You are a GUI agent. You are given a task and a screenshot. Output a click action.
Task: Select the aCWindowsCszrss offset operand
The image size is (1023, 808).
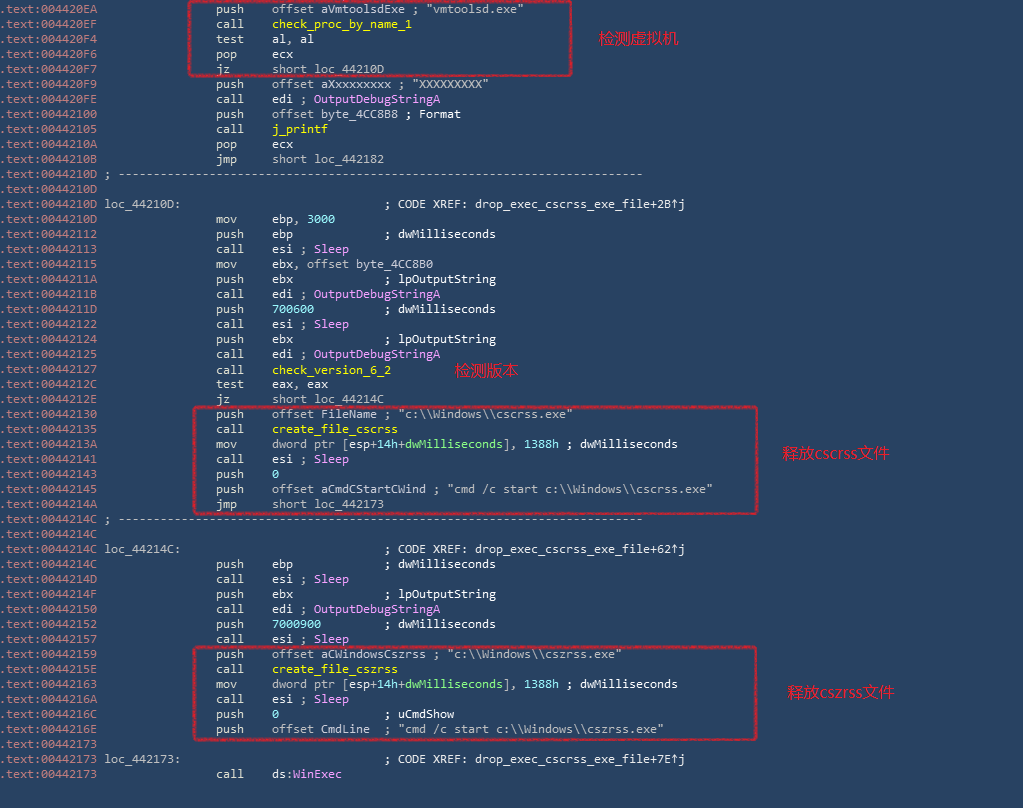pos(376,654)
